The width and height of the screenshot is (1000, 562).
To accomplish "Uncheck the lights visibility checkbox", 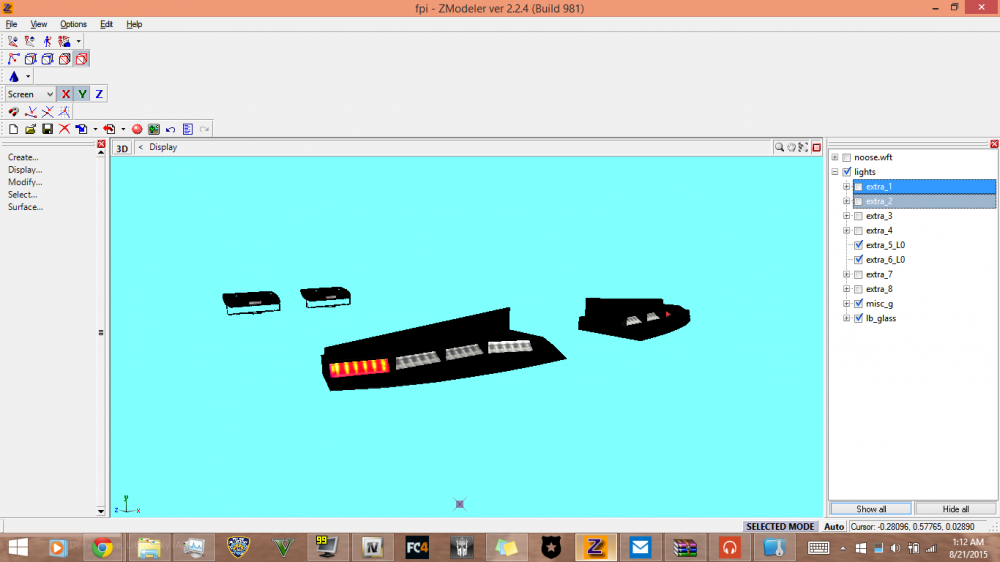I will tap(847, 172).
